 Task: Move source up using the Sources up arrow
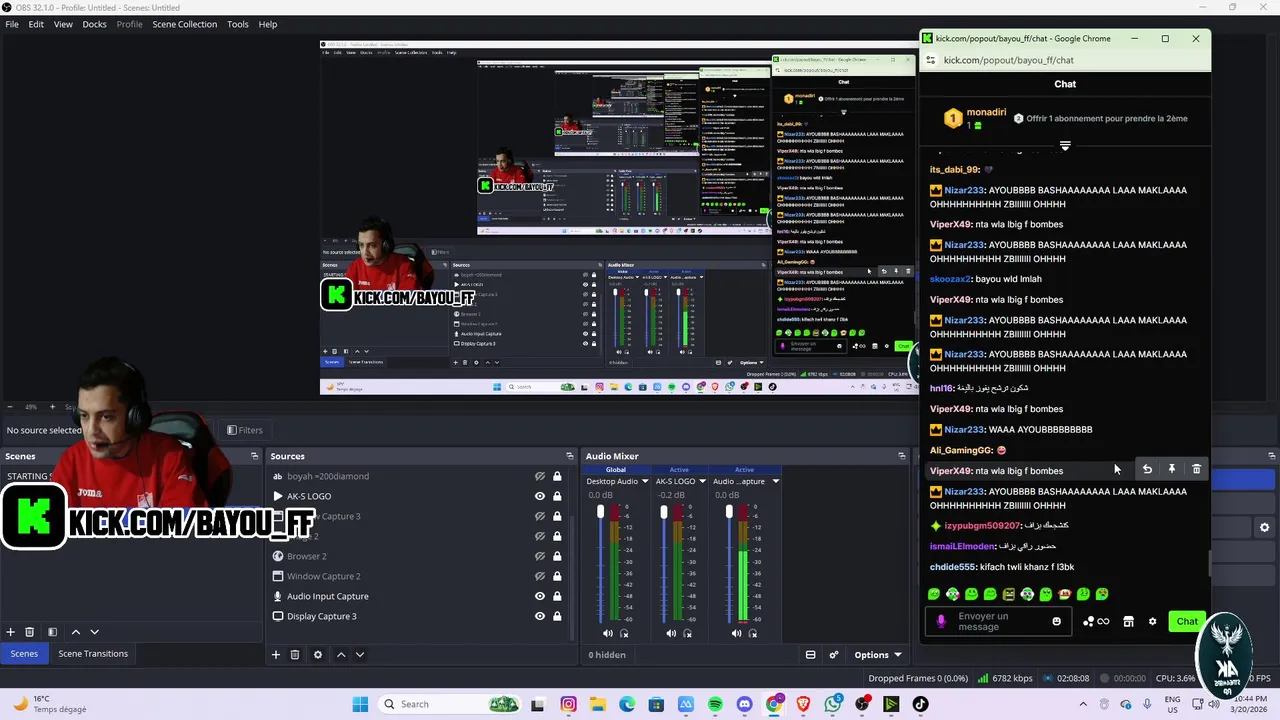pos(341,655)
